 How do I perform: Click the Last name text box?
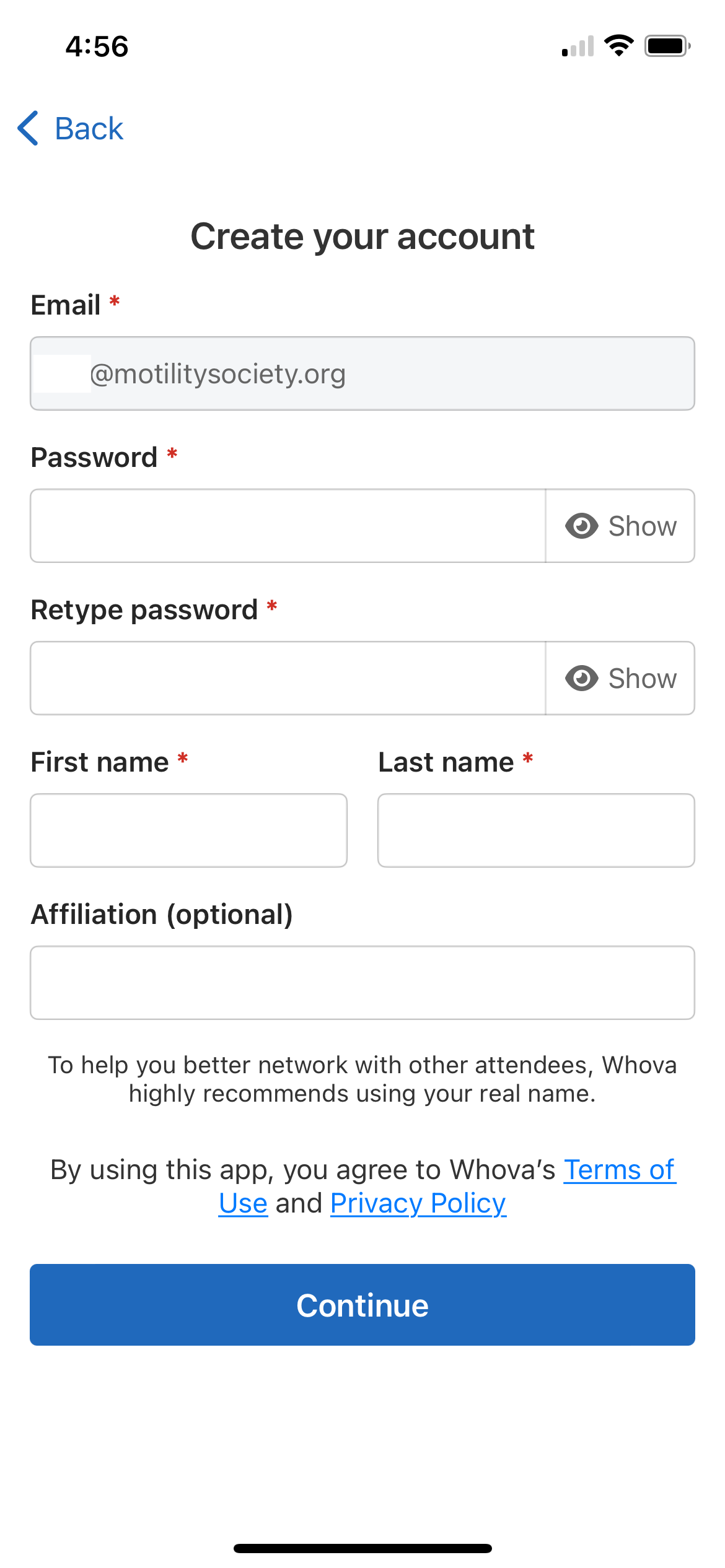tap(536, 830)
